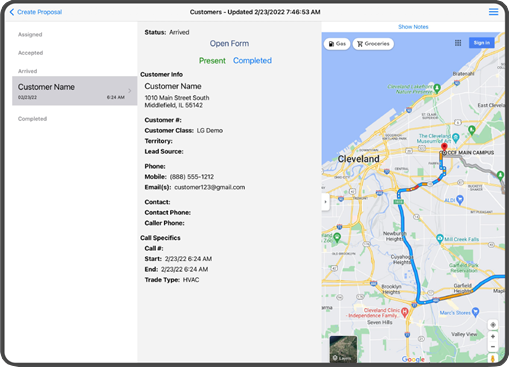This screenshot has height=367, width=509.
Task: Click the red destination pin on map
Action: (x=444, y=147)
